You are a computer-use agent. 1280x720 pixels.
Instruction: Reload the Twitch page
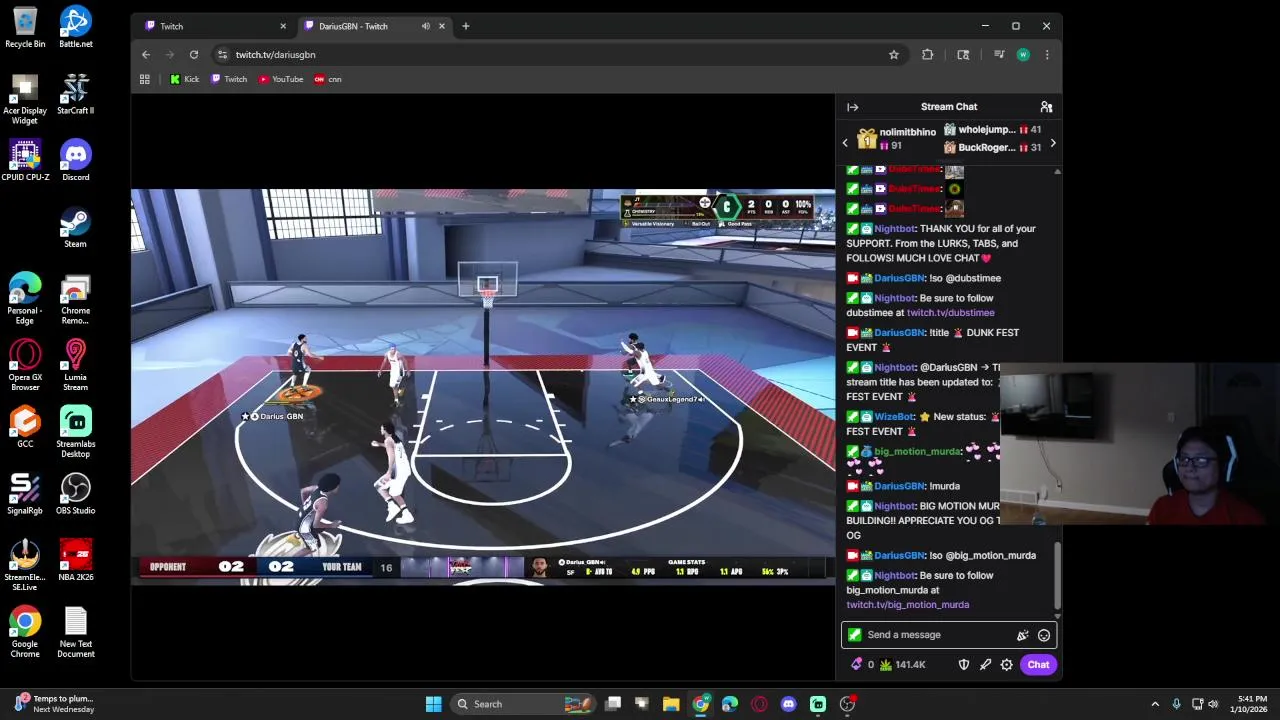pyautogui.click(x=194, y=55)
